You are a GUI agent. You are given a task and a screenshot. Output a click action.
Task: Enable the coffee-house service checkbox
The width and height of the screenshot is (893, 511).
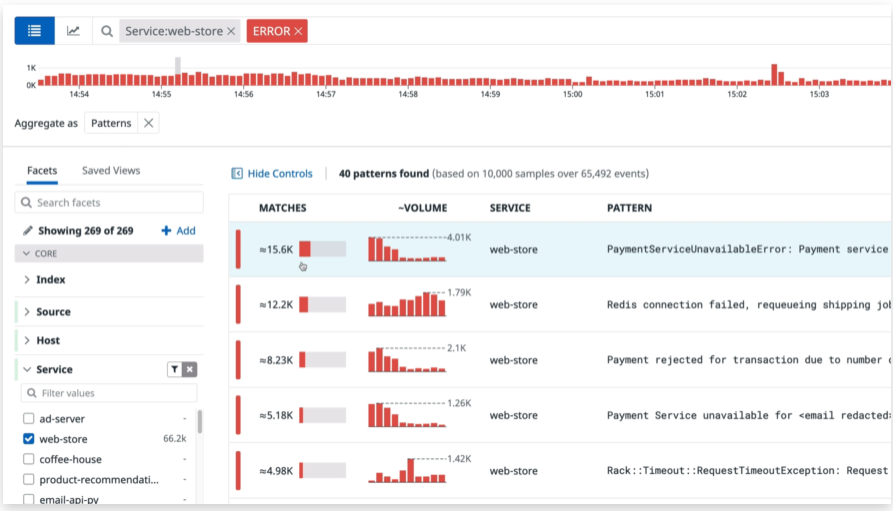coord(29,459)
